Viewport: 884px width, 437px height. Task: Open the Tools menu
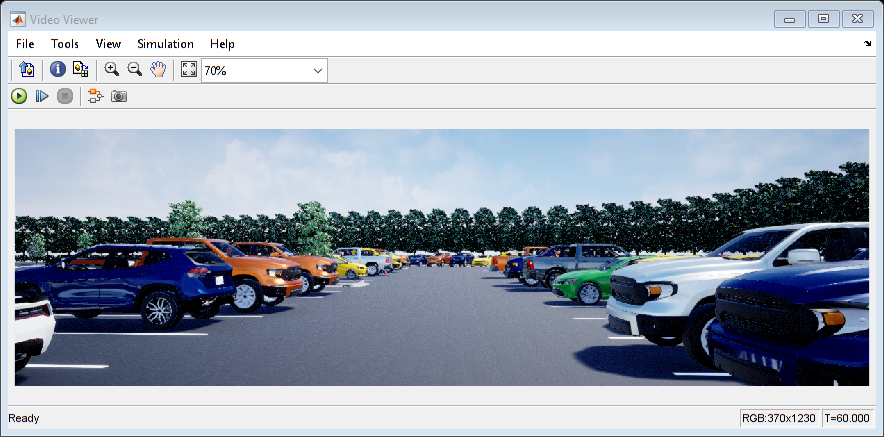pos(64,44)
